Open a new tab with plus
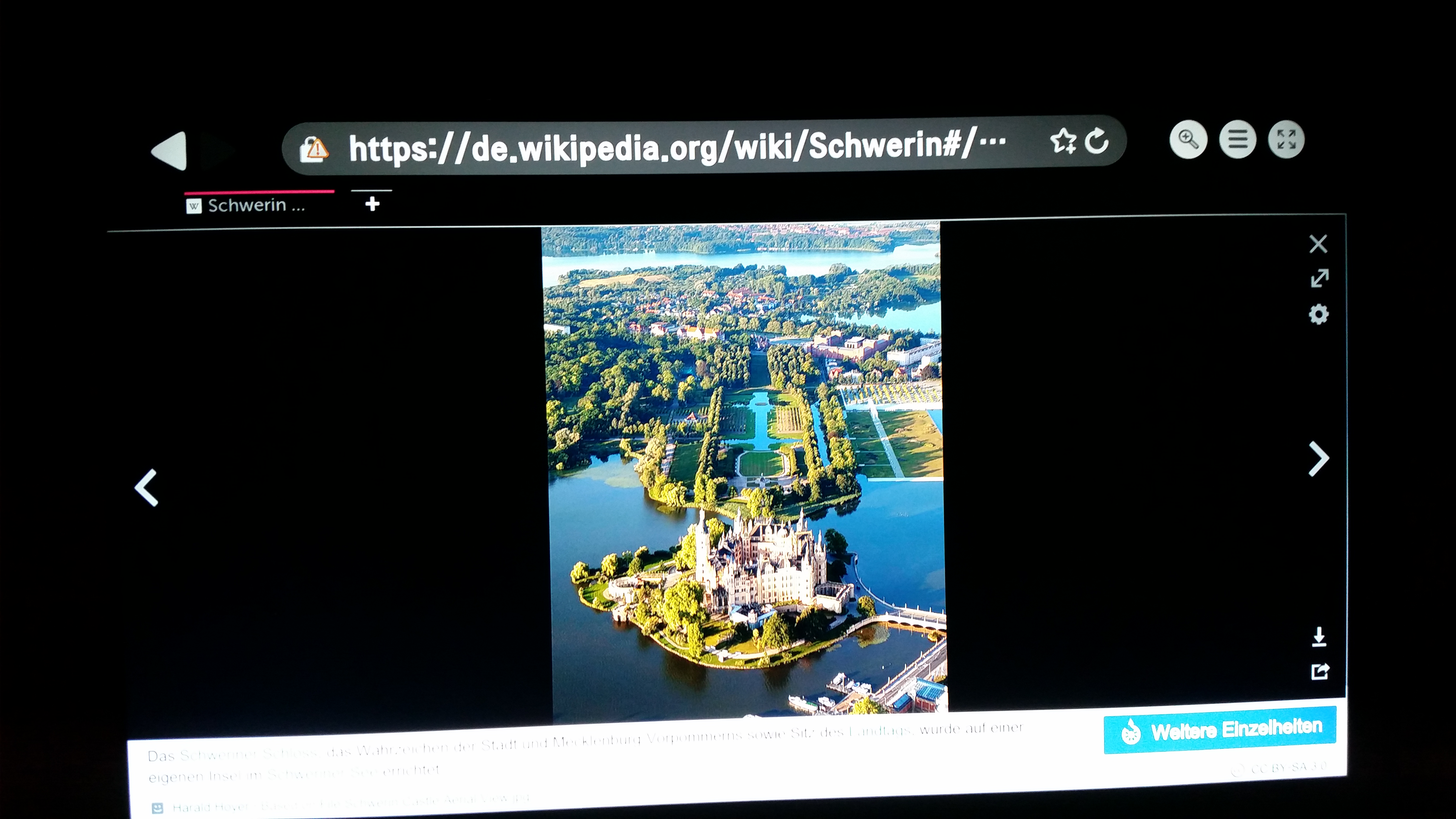1456x819 pixels. coord(372,203)
